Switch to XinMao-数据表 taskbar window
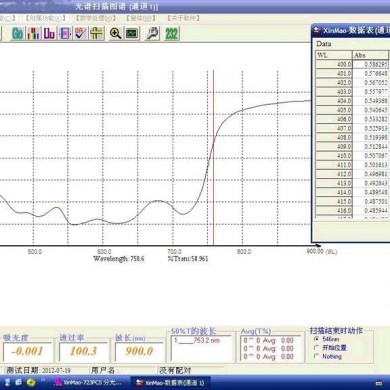 coord(171,383)
